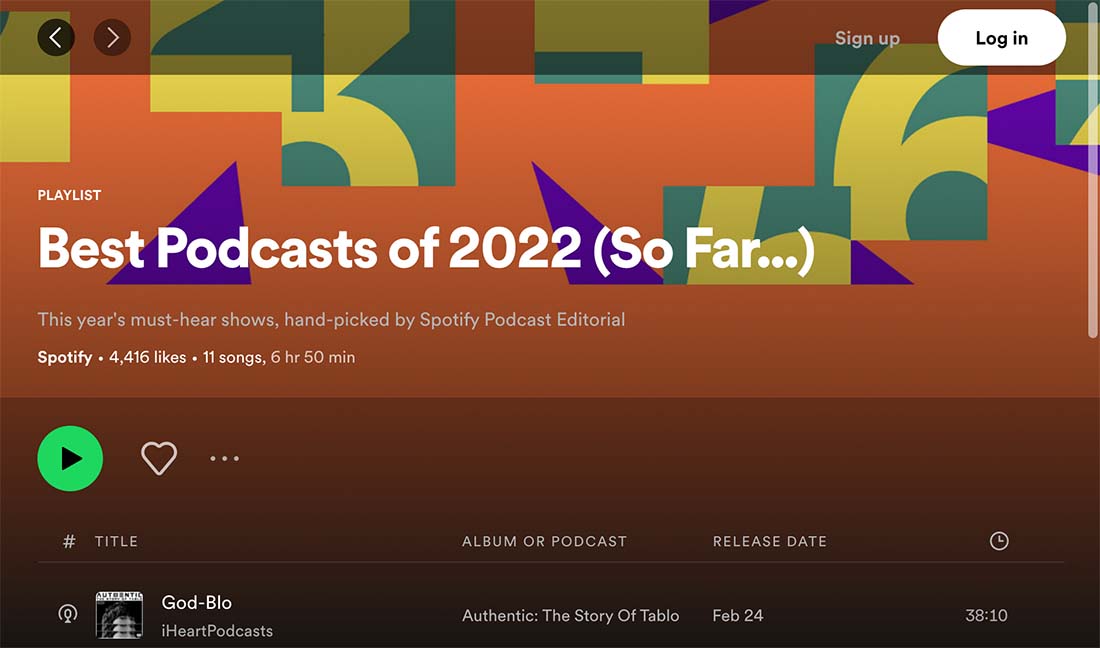Image resolution: width=1100 pixels, height=648 pixels.
Task: Open the Spotify creator profile link
Action: (x=65, y=357)
